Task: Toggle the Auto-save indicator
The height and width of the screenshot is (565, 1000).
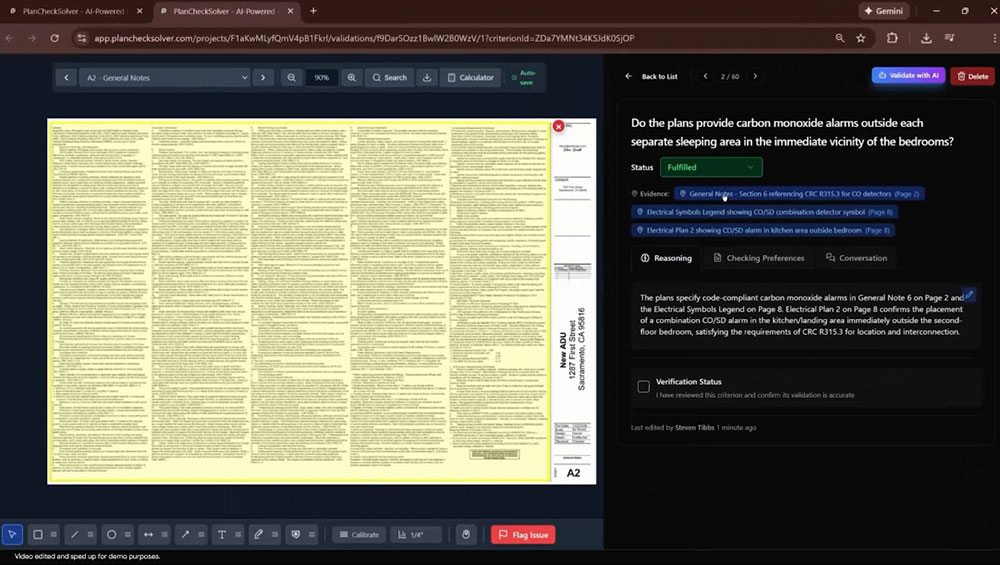Action: click(521, 77)
